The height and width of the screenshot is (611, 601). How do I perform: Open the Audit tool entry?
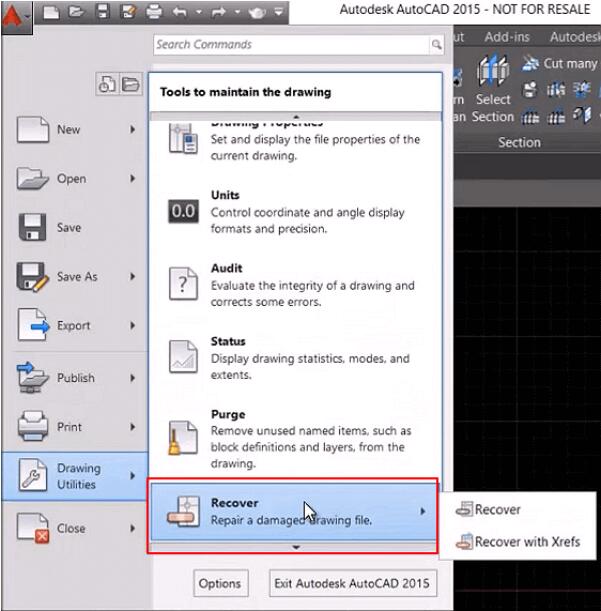coord(295,284)
